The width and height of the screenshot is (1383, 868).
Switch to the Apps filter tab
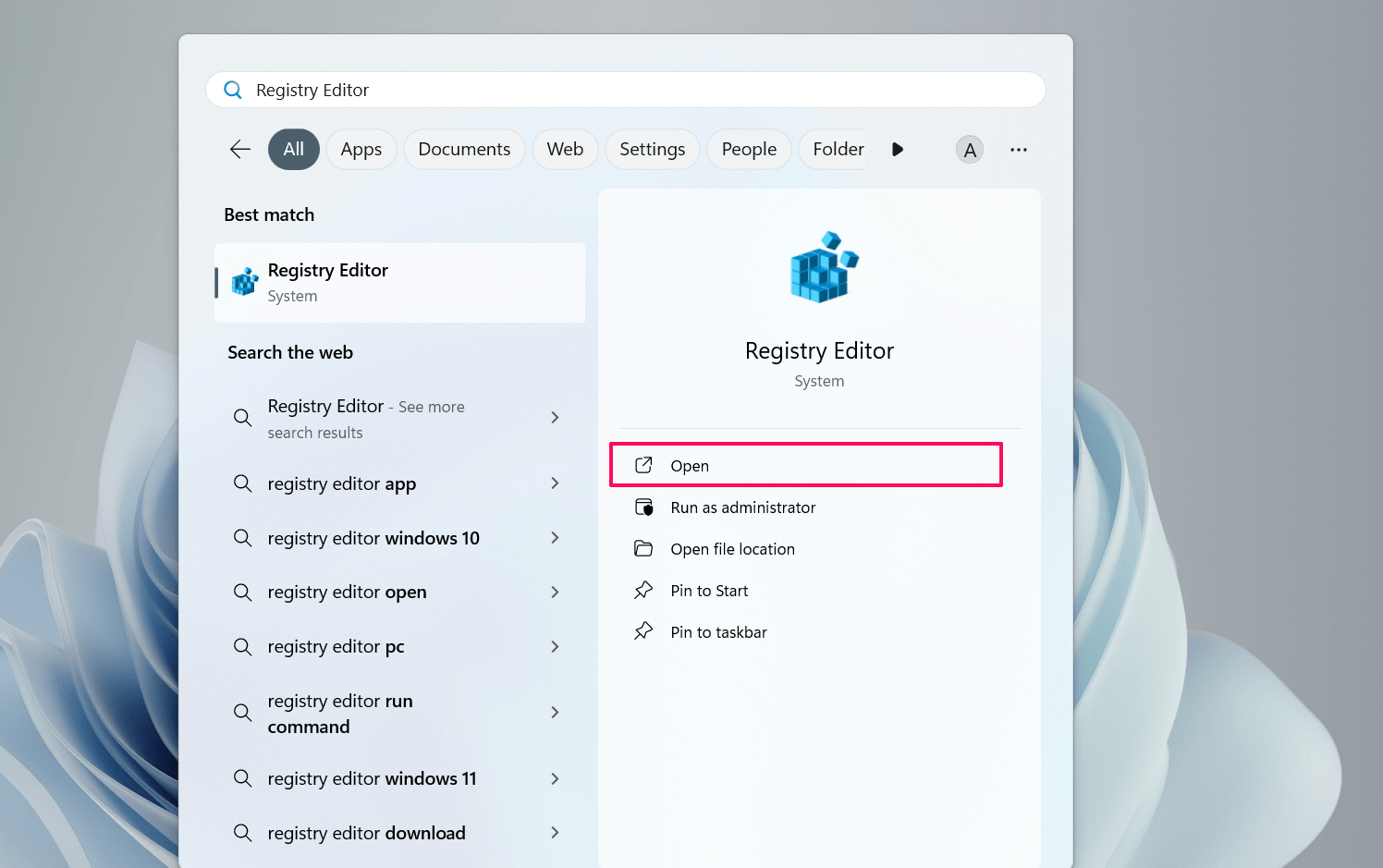pos(361,150)
